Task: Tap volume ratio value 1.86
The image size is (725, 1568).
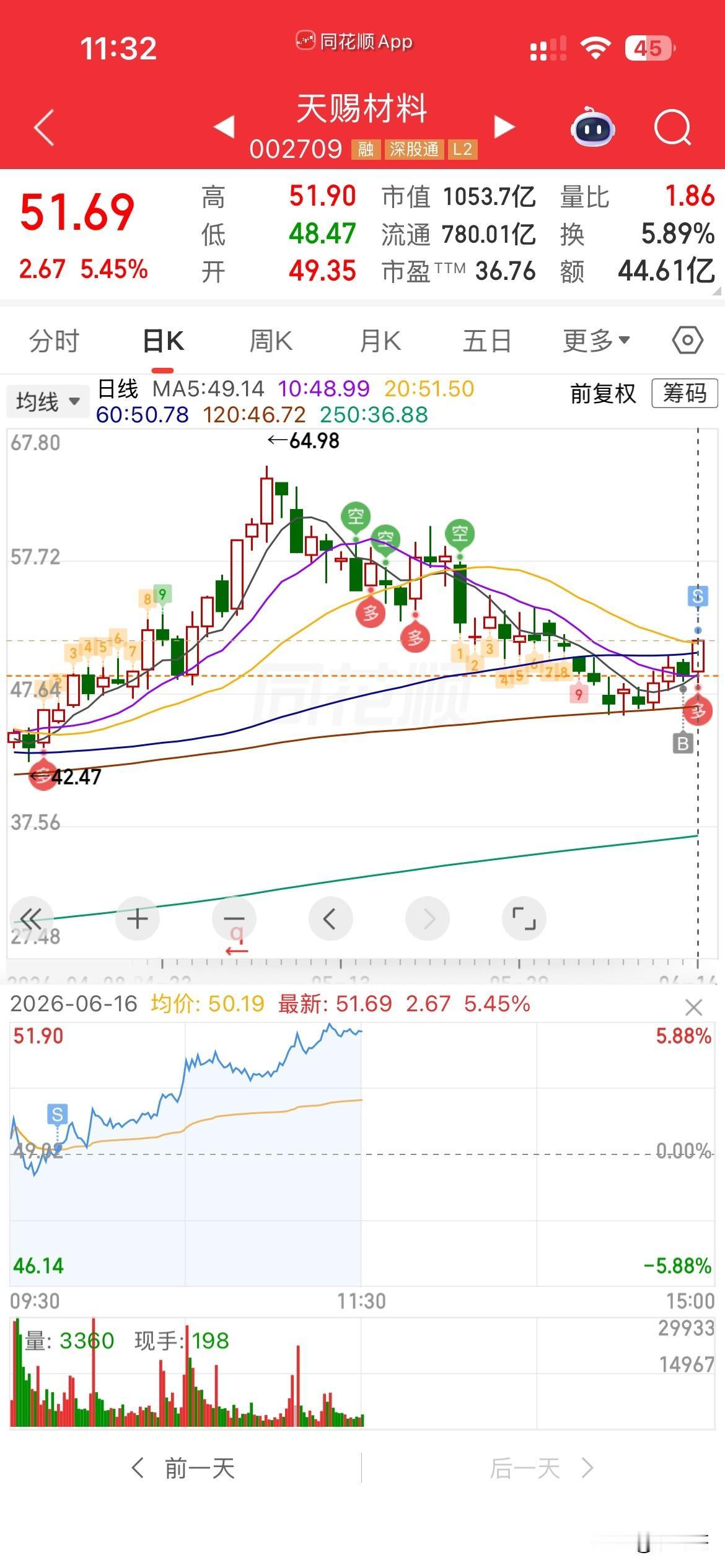Action: click(690, 196)
